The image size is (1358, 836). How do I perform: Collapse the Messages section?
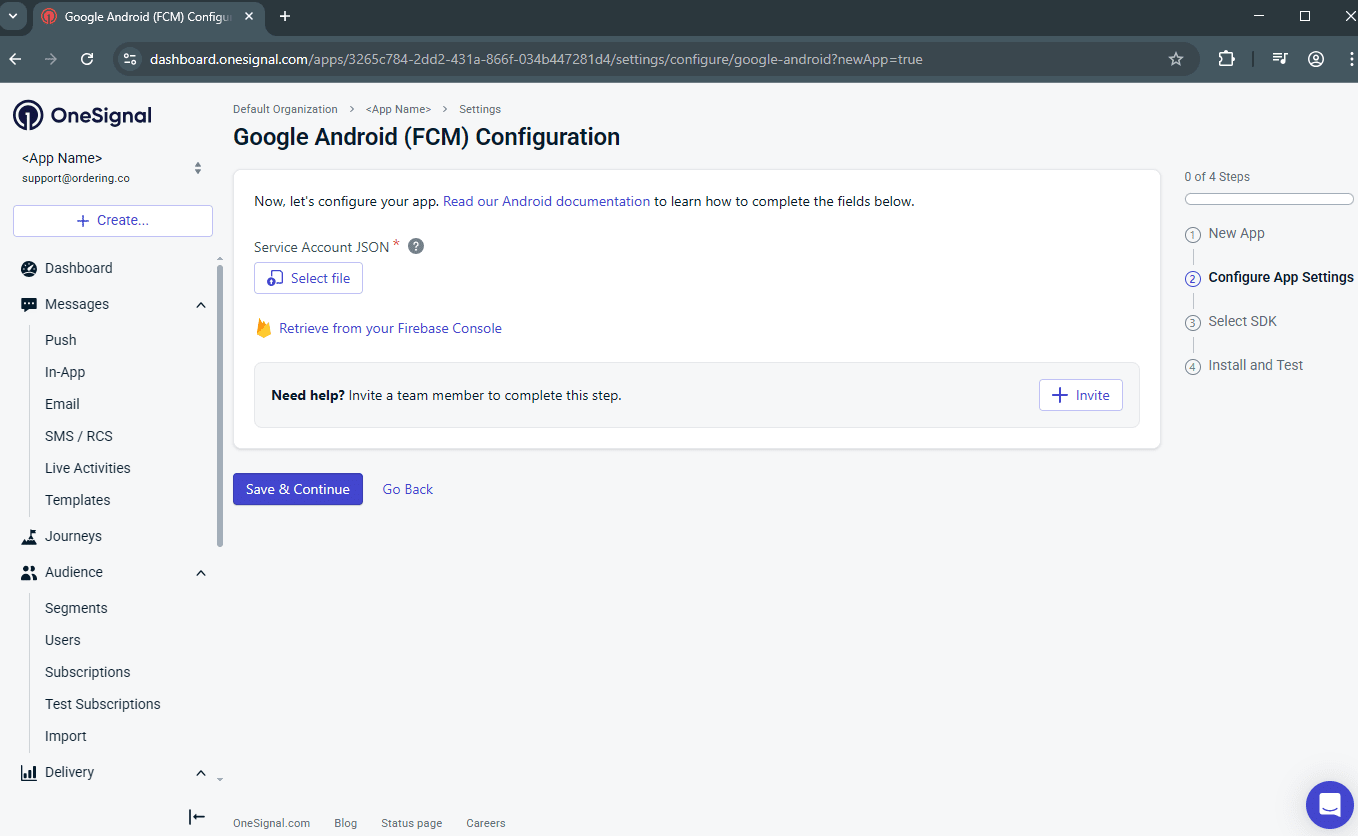click(x=201, y=304)
